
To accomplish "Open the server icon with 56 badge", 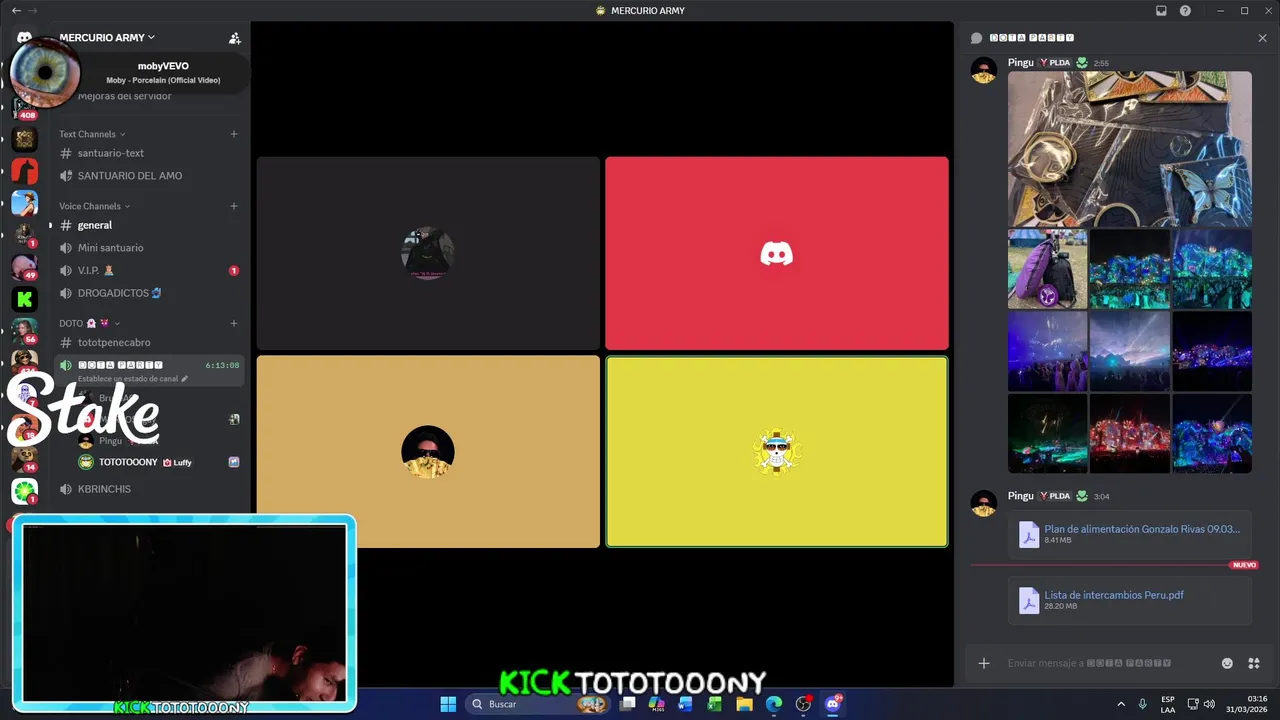I will pos(25,330).
